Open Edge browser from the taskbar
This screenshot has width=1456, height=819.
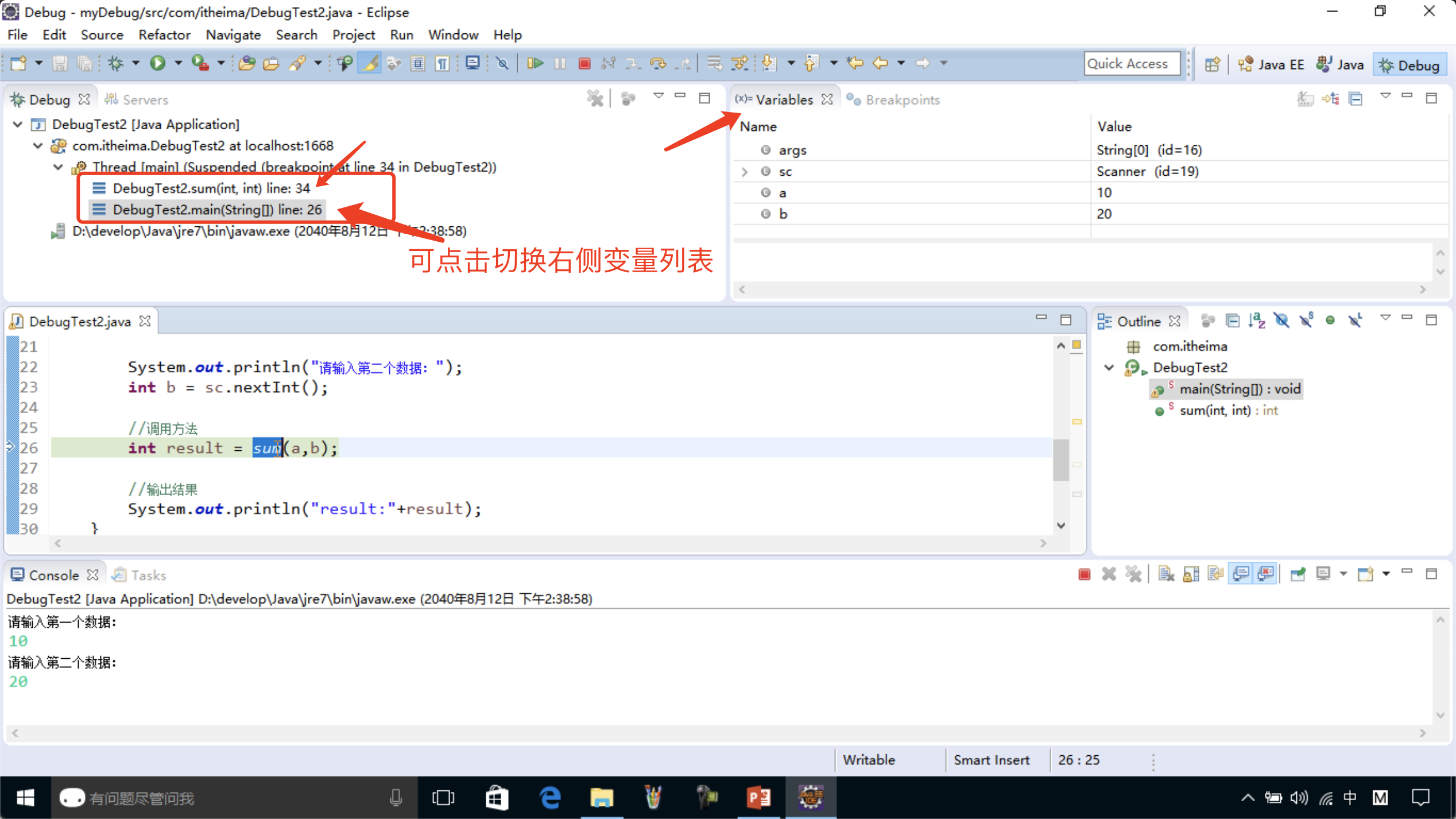coord(549,798)
